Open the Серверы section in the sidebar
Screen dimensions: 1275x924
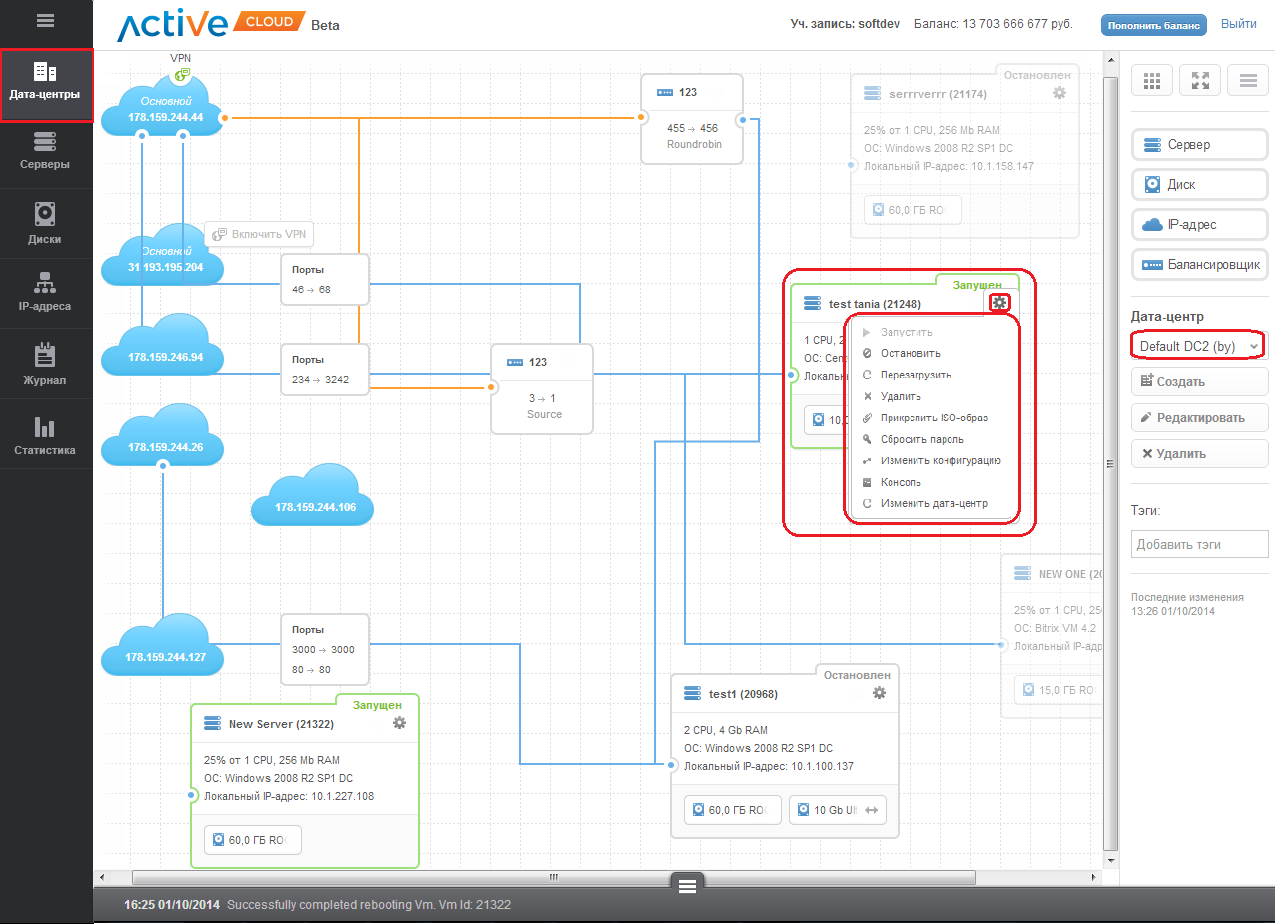click(45, 151)
